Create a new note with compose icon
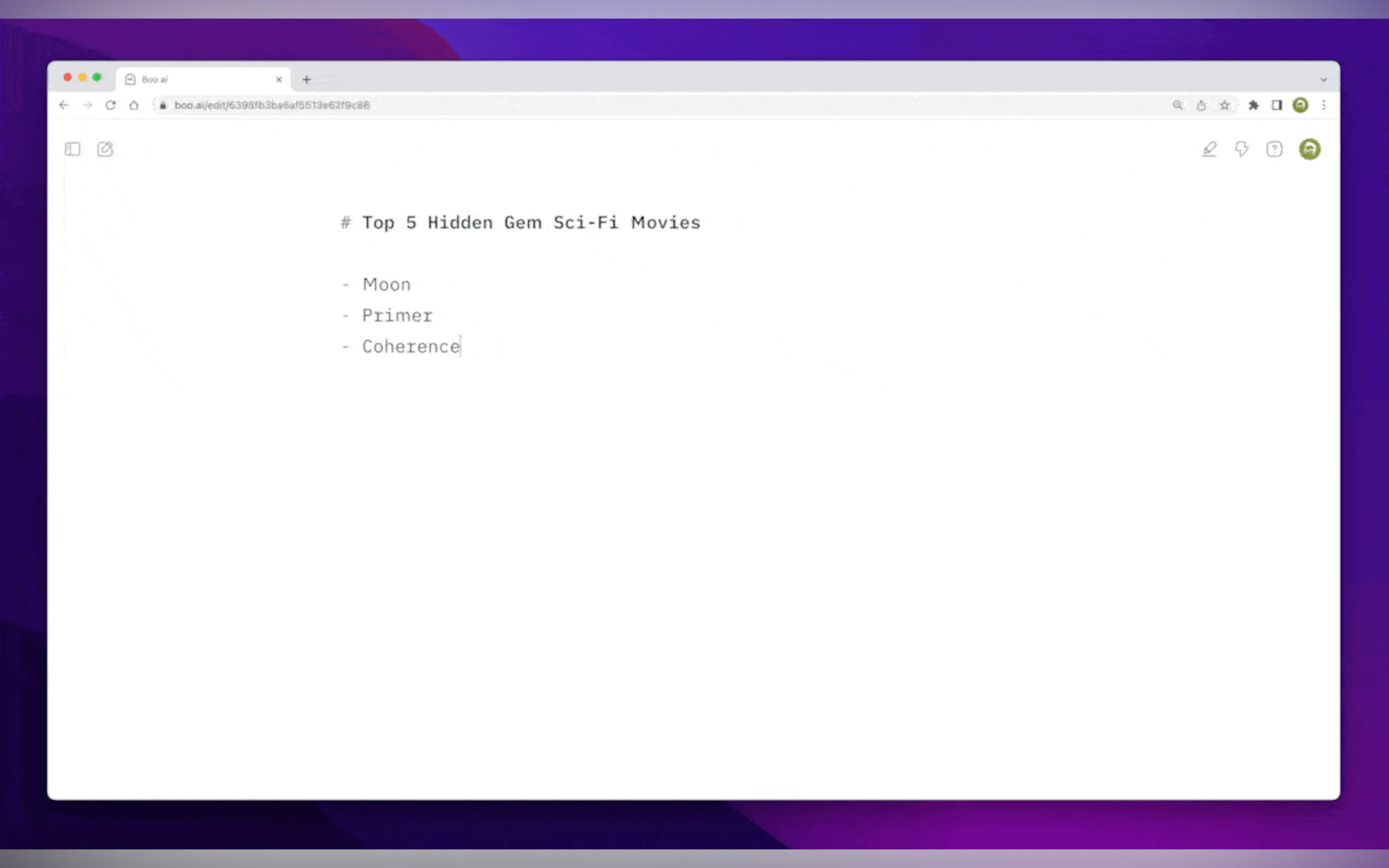The width and height of the screenshot is (1389, 868). tap(105, 149)
